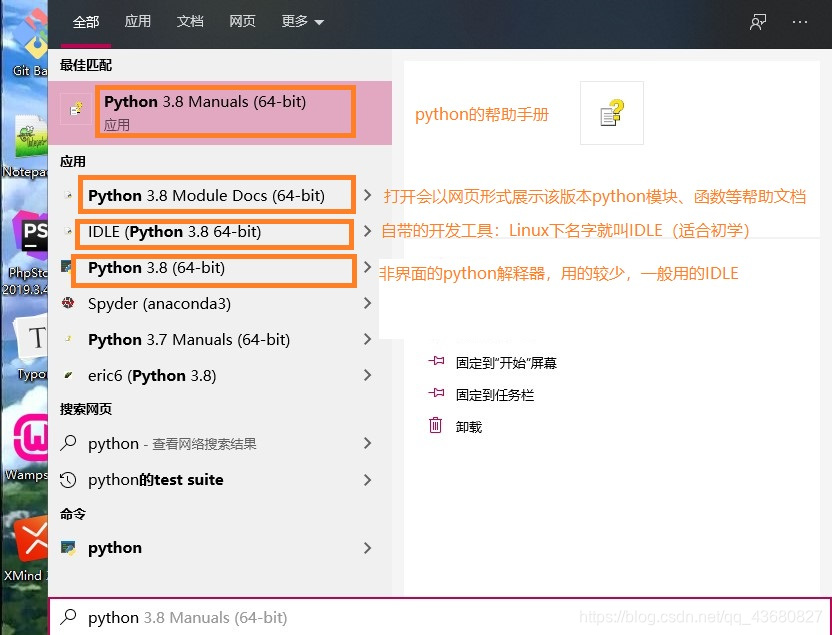Image resolution: width=832 pixels, height=635 pixels.
Task: Open eric6 (Python 3.8)
Action: tap(152, 376)
